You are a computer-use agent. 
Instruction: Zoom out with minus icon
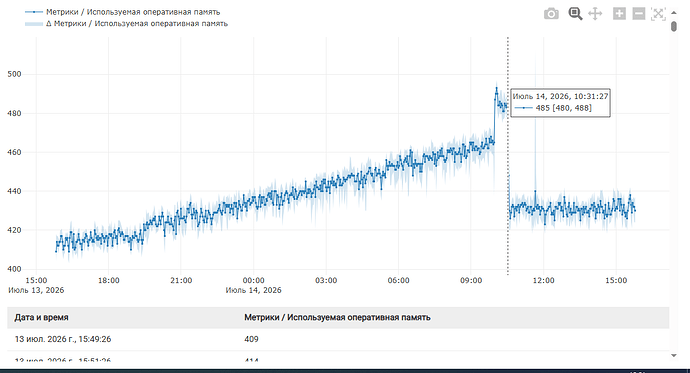tap(639, 14)
